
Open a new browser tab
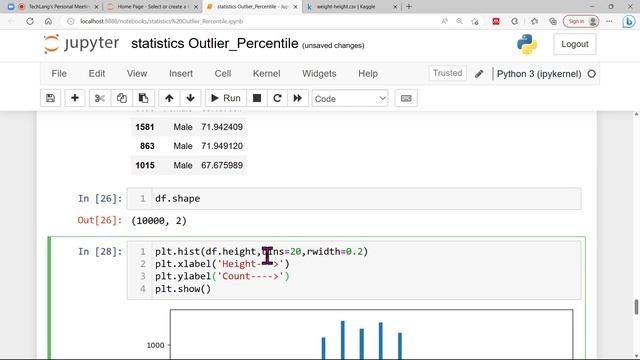[409, 7]
